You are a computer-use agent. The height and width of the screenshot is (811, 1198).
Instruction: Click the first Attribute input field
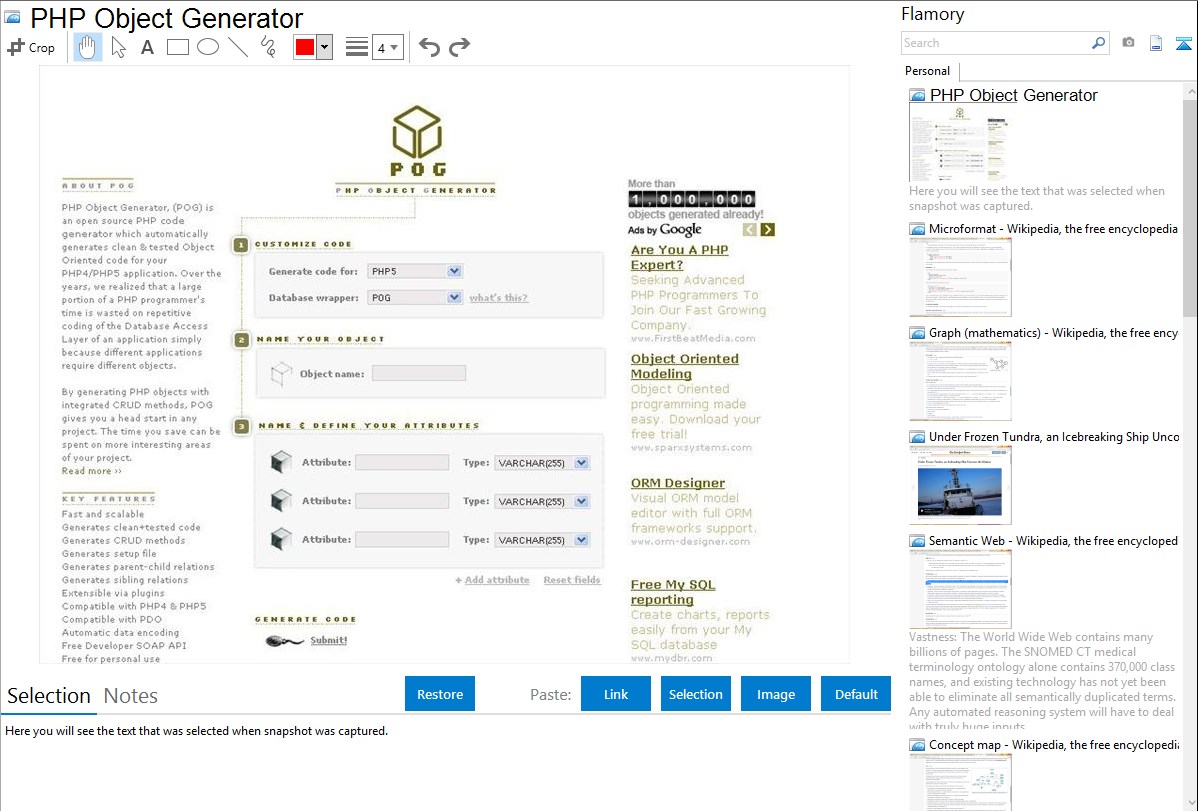402,462
